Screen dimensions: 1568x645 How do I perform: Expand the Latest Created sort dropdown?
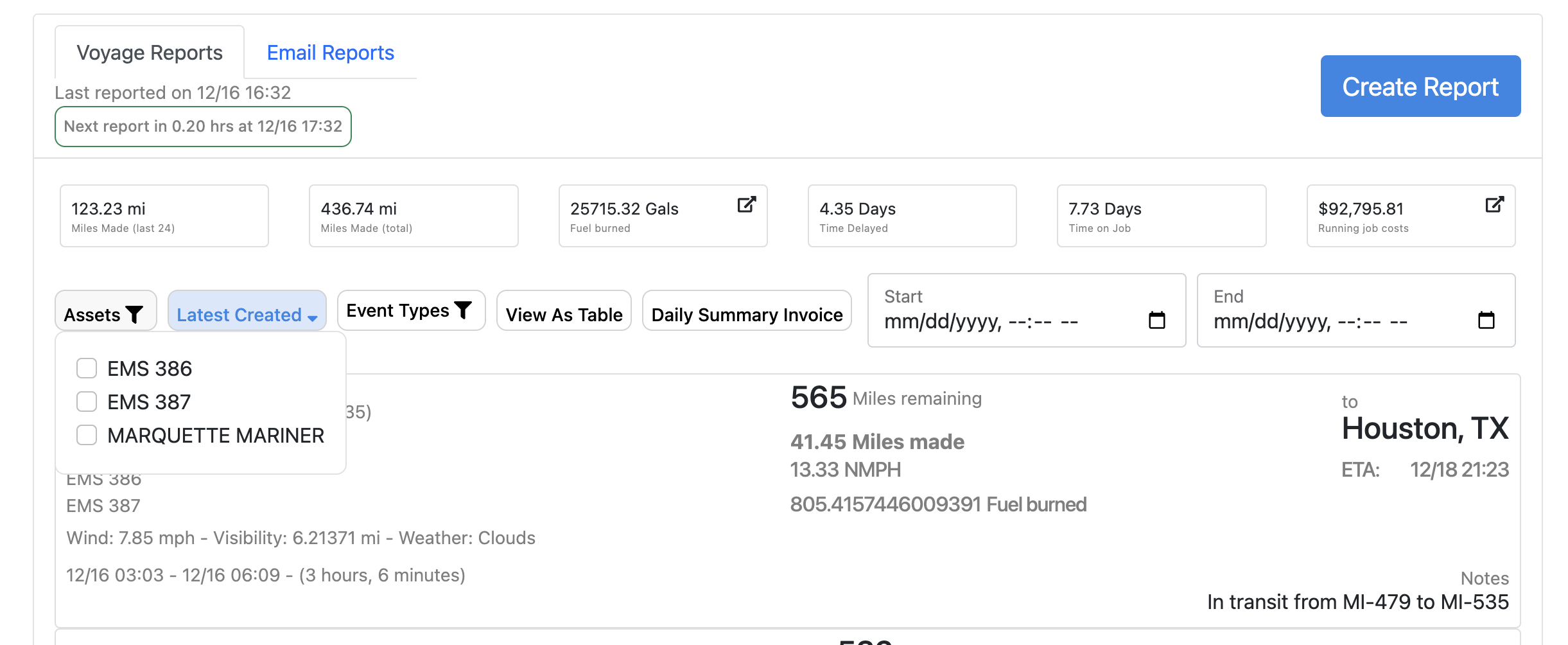click(247, 315)
